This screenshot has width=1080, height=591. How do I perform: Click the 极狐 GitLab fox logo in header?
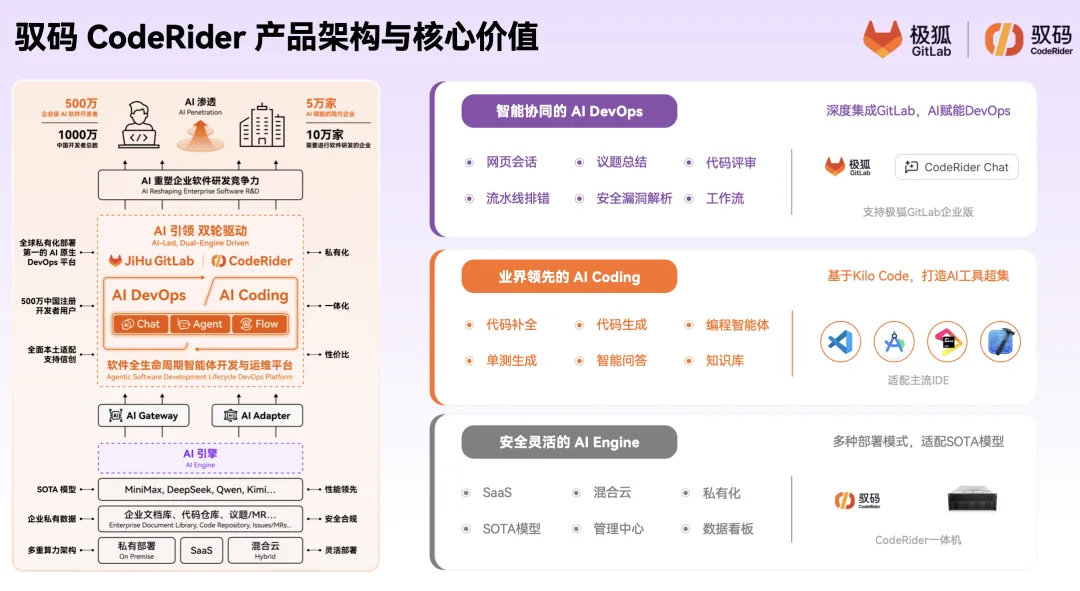coord(882,39)
